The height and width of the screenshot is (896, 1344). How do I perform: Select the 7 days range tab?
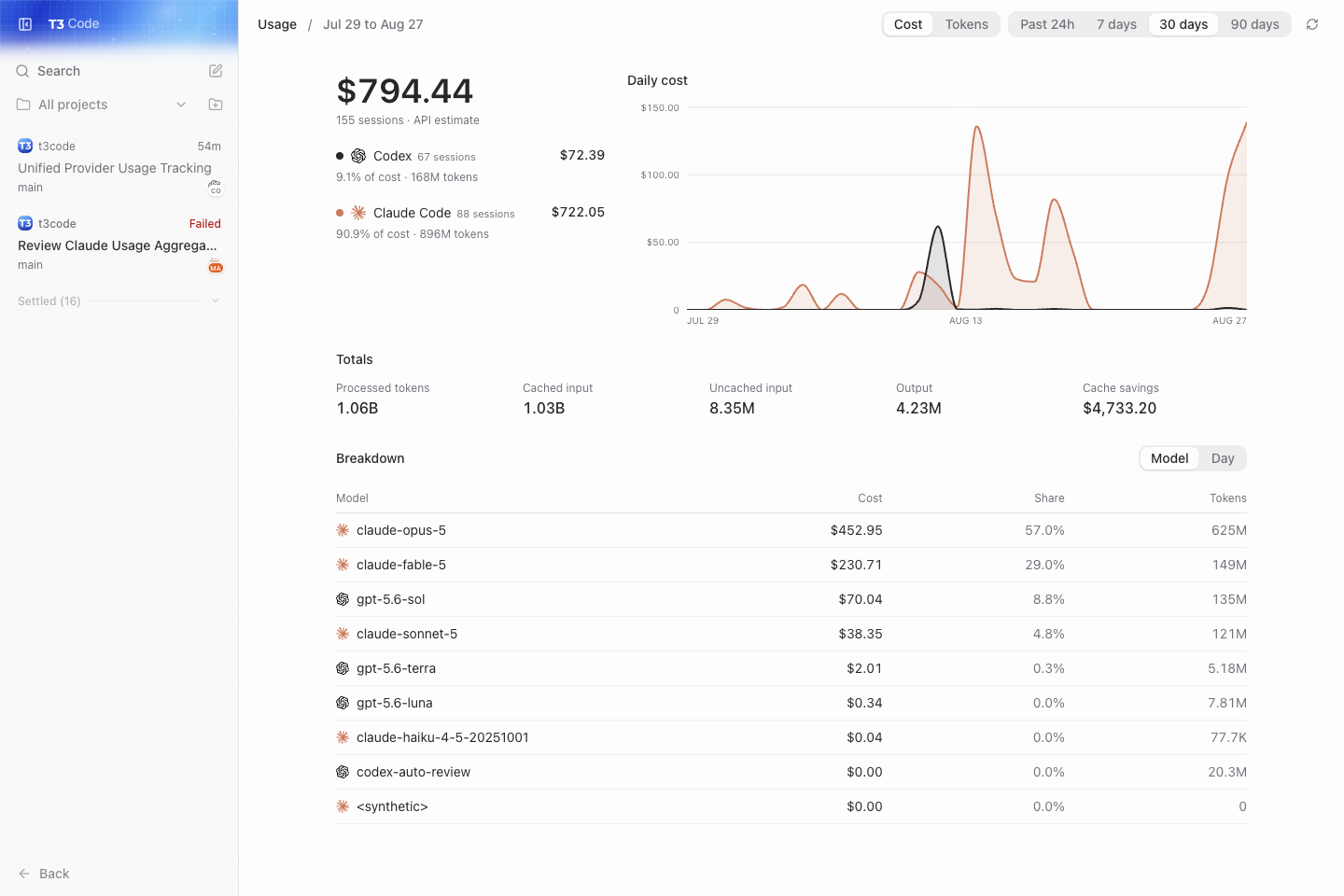coord(1116,24)
